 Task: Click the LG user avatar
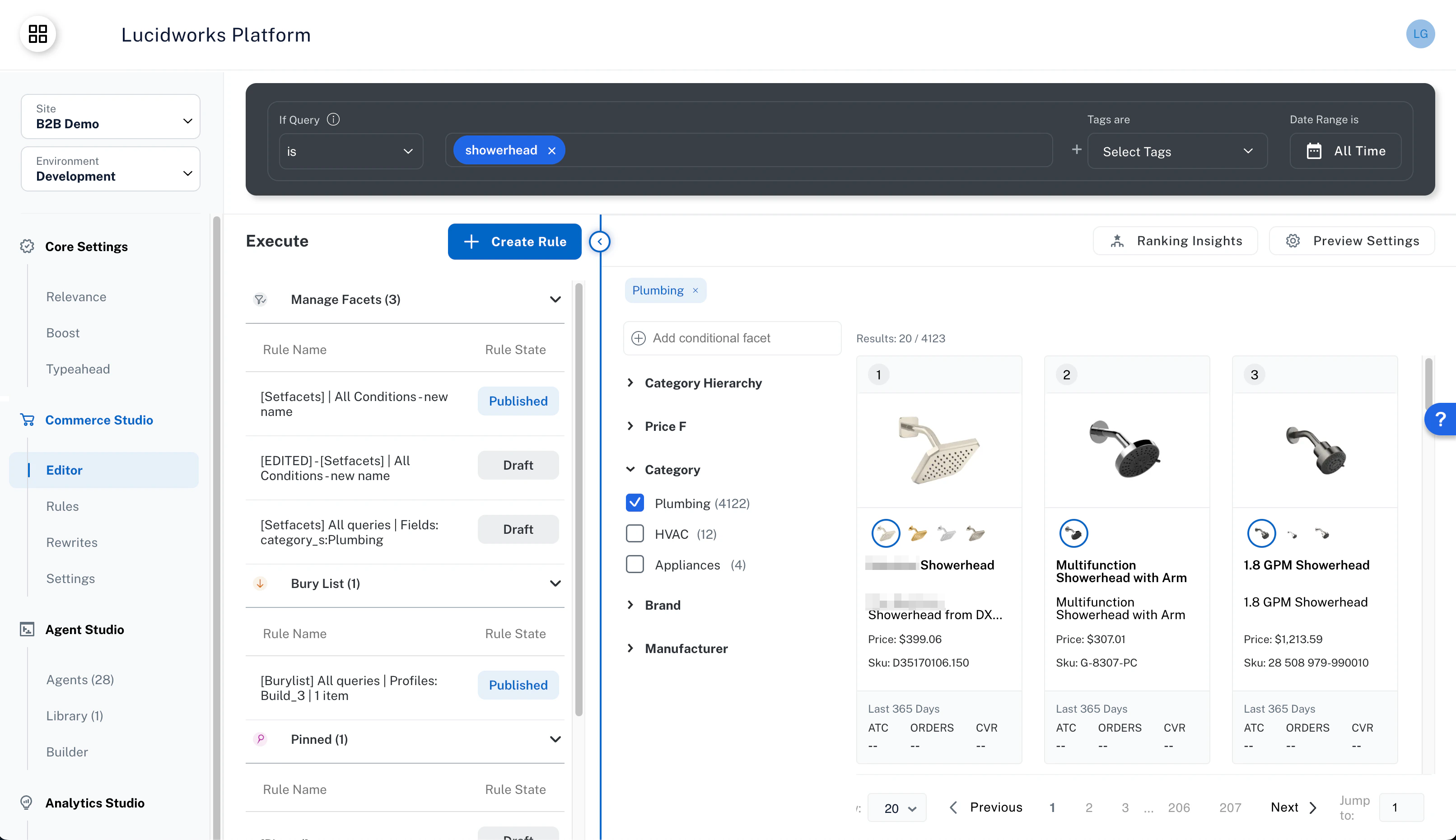tap(1420, 34)
